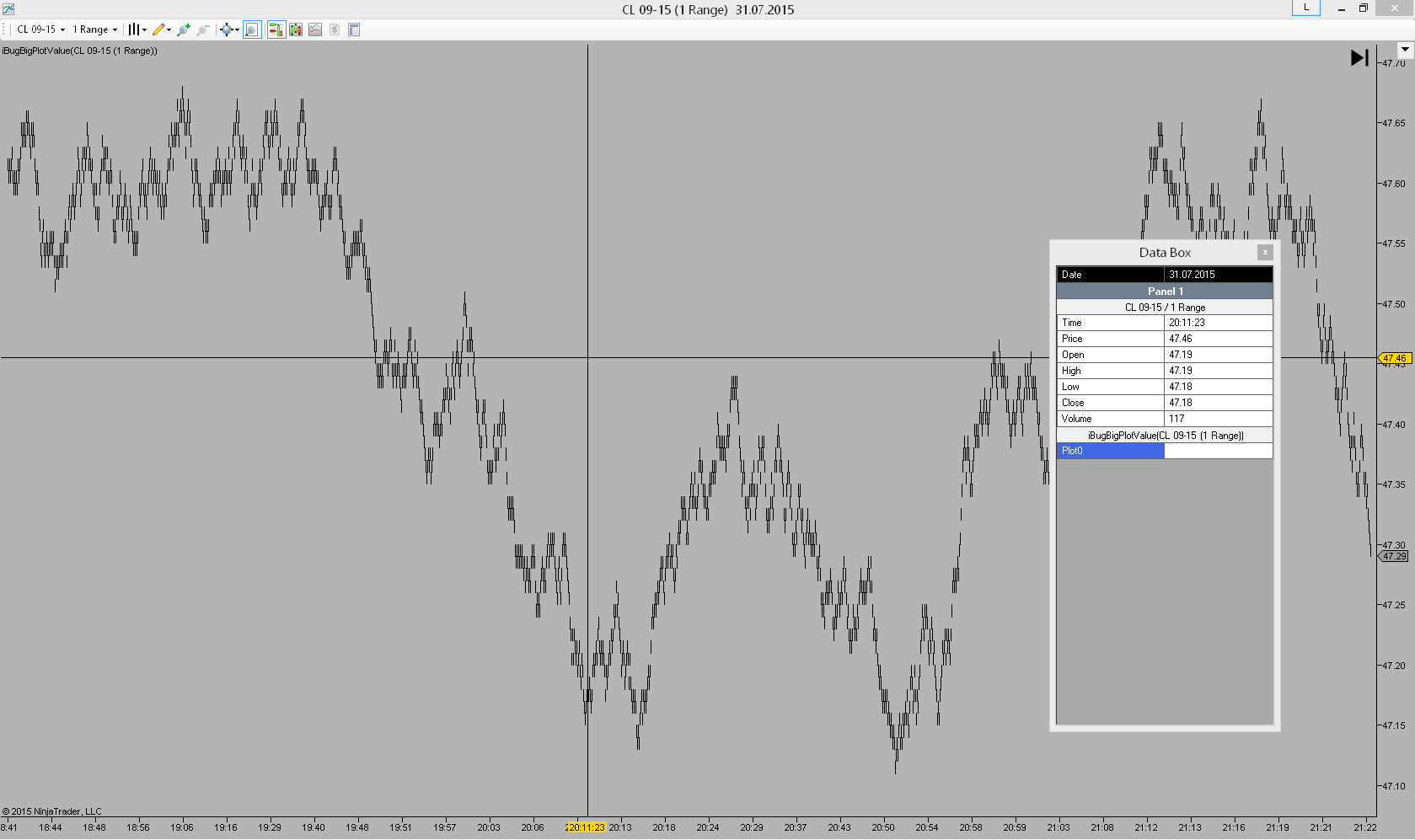Open the CL 09-15 instrument selector

coord(40,29)
